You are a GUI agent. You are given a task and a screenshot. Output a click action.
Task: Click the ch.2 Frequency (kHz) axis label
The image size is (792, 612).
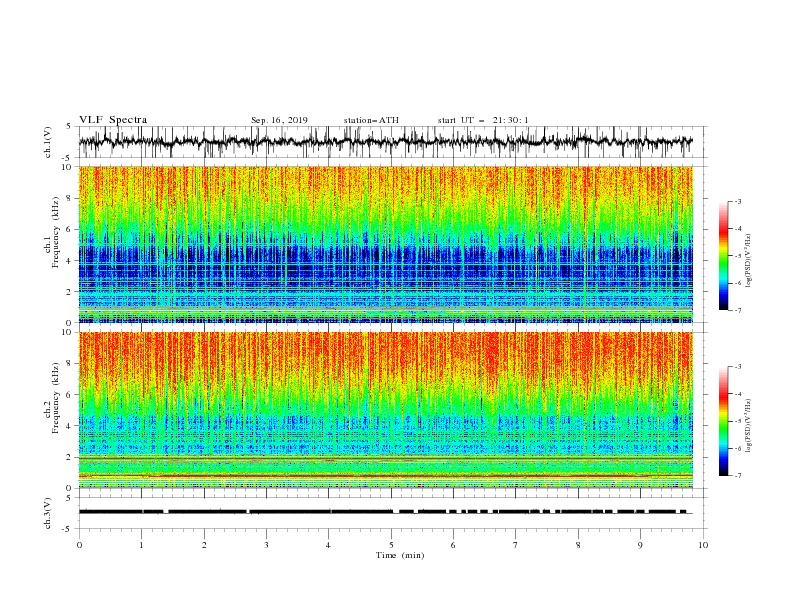tap(52, 398)
